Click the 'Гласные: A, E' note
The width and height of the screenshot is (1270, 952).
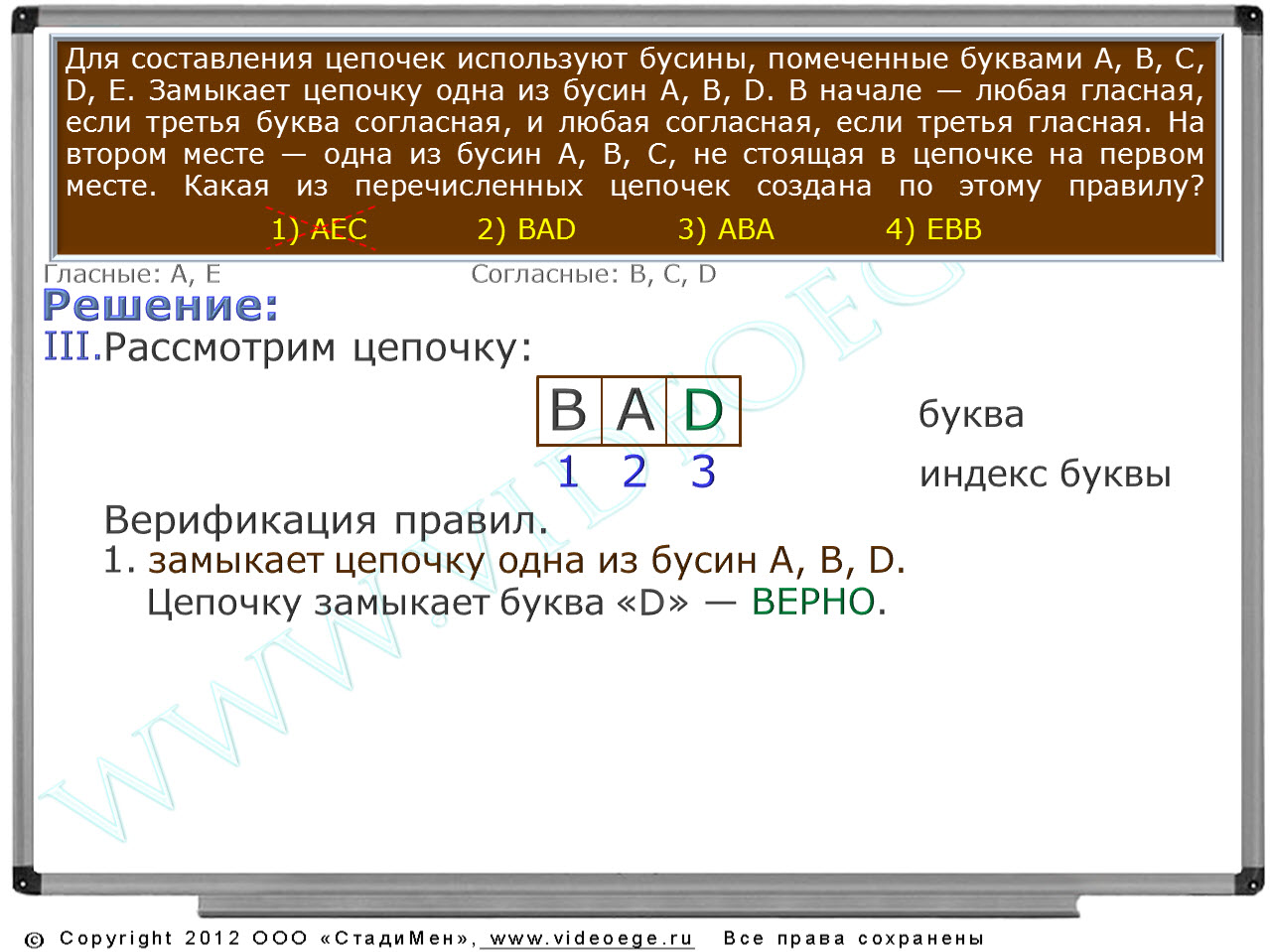132,274
